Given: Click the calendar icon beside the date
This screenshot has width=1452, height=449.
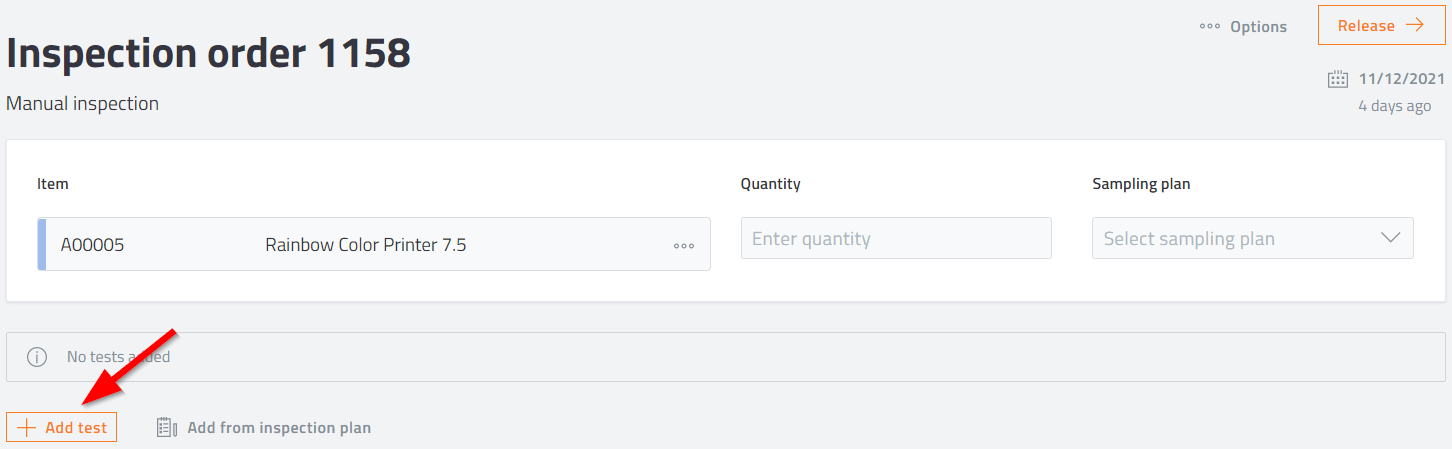Looking at the screenshot, I should 1337,79.
